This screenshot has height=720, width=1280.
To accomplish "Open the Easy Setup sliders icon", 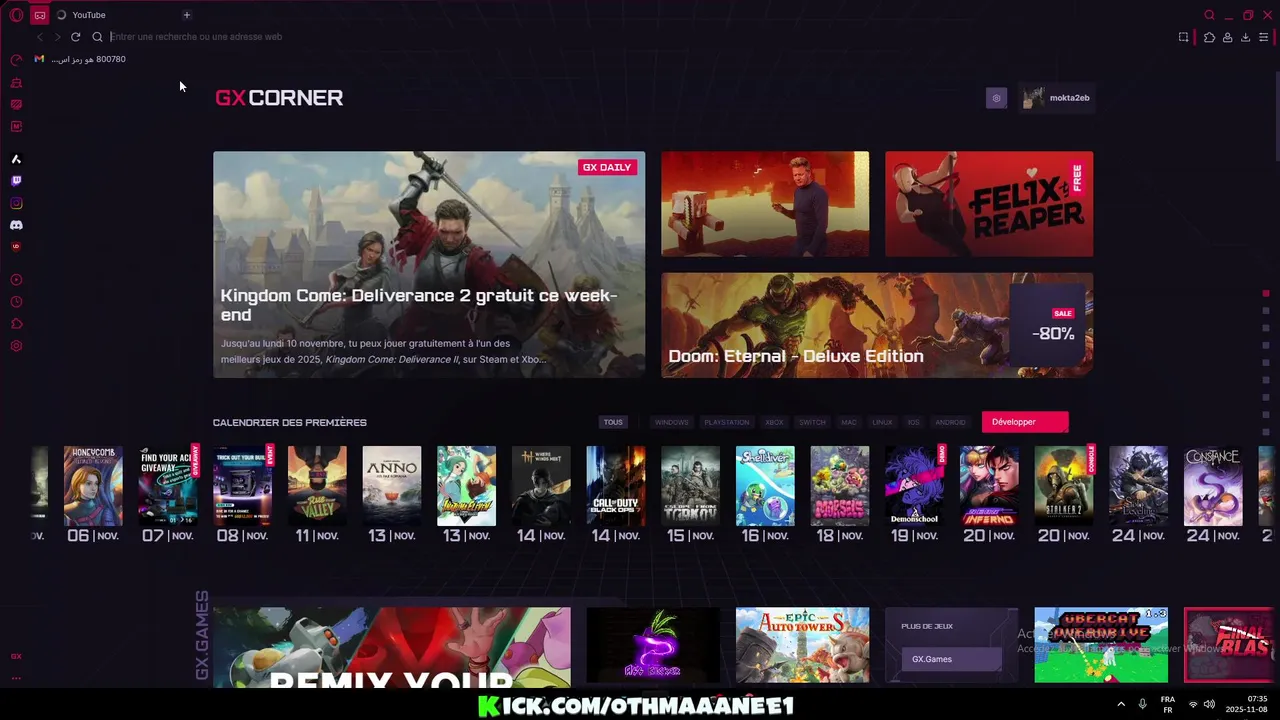I will click(1263, 37).
